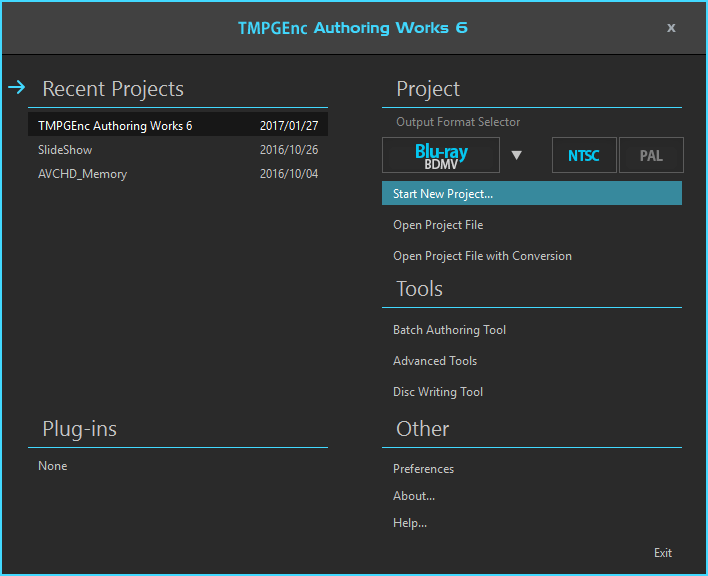Choose Open Project File with Conversion
The width and height of the screenshot is (708, 576).
(x=482, y=256)
